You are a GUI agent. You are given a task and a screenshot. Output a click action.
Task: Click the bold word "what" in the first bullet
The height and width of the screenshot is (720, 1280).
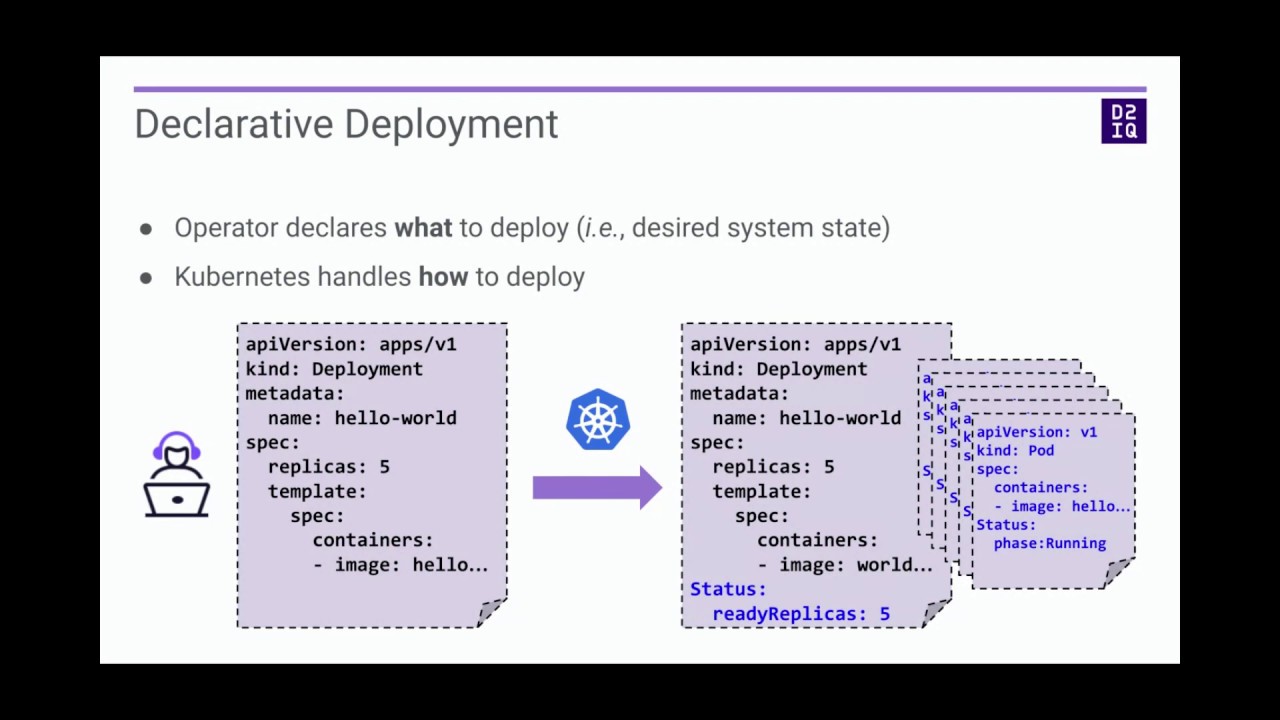point(423,228)
